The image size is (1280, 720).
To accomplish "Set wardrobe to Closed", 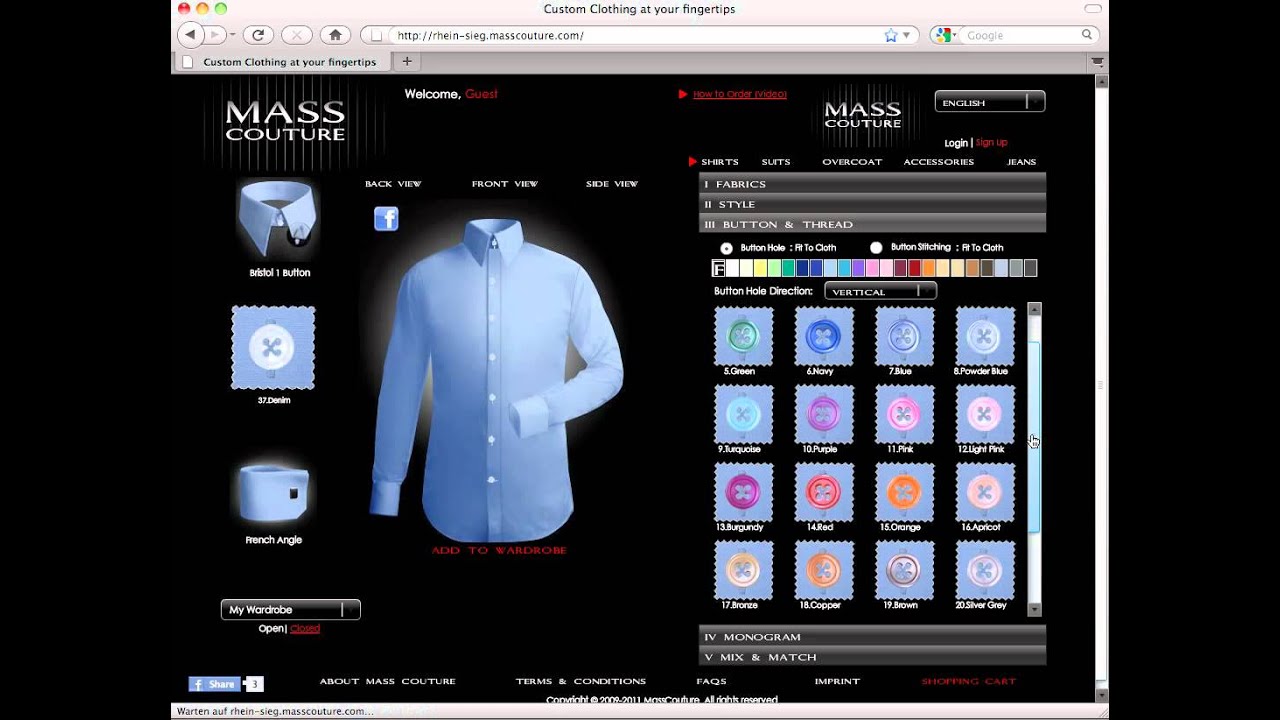I will [x=305, y=629].
